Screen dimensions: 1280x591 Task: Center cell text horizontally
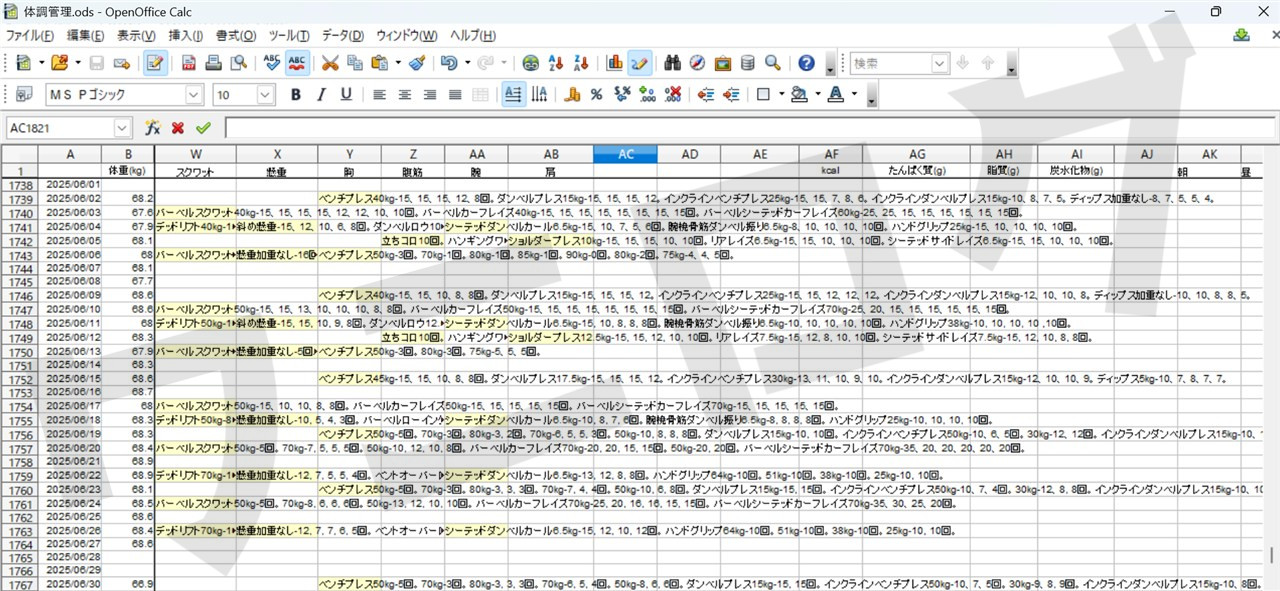(404, 94)
